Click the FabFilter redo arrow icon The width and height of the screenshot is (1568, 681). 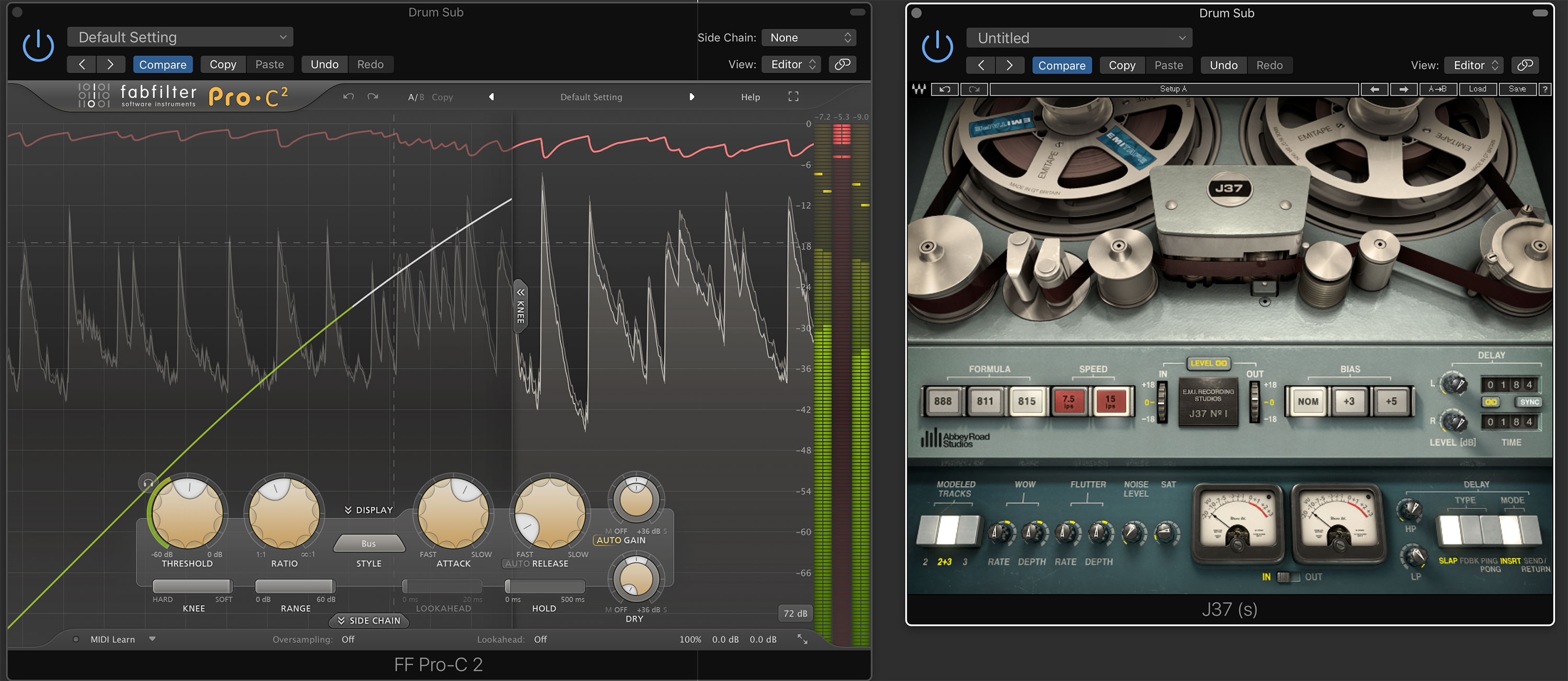coord(373,96)
